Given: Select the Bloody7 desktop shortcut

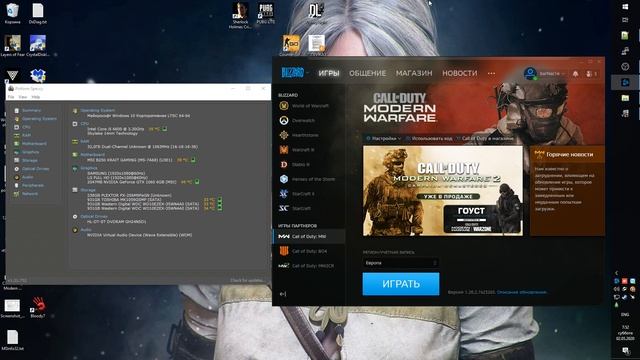Looking at the screenshot, I should point(38,307).
